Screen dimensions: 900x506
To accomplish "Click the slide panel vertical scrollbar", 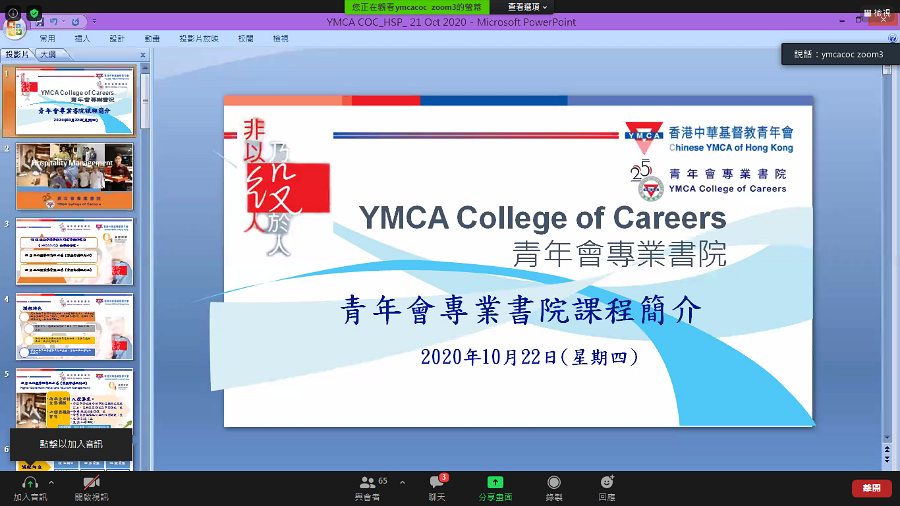I will coord(144,250).
